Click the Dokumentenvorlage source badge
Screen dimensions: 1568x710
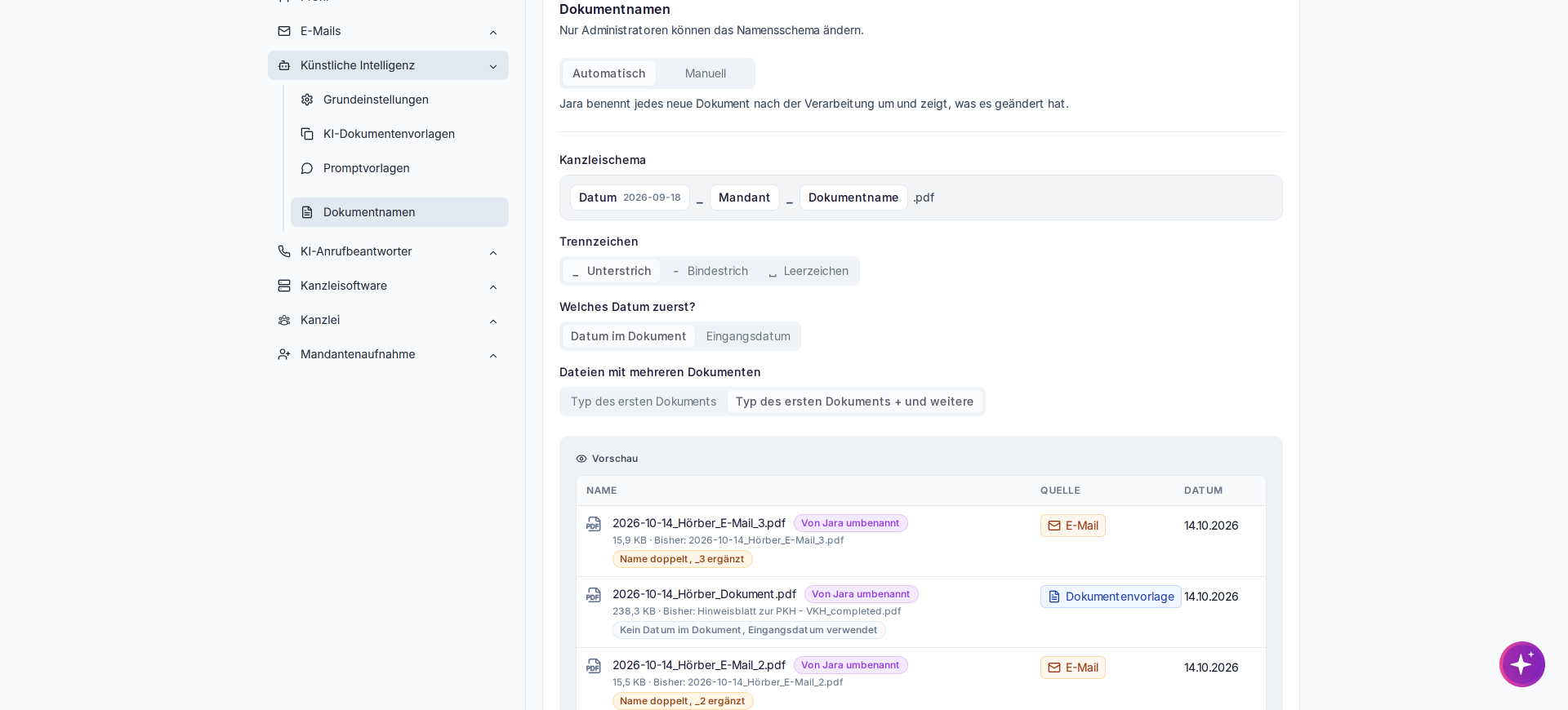coord(1111,597)
